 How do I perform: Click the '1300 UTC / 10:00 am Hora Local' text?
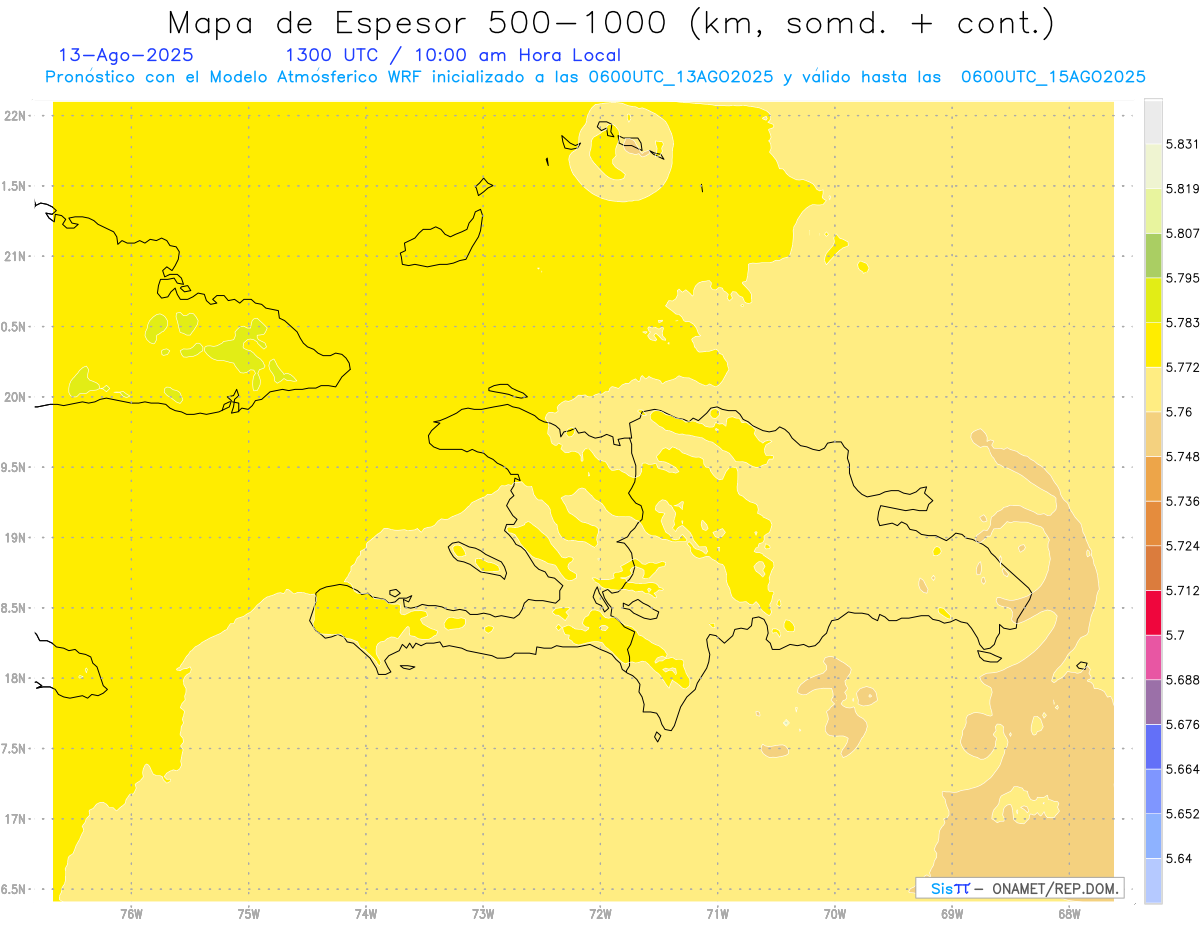click(453, 55)
